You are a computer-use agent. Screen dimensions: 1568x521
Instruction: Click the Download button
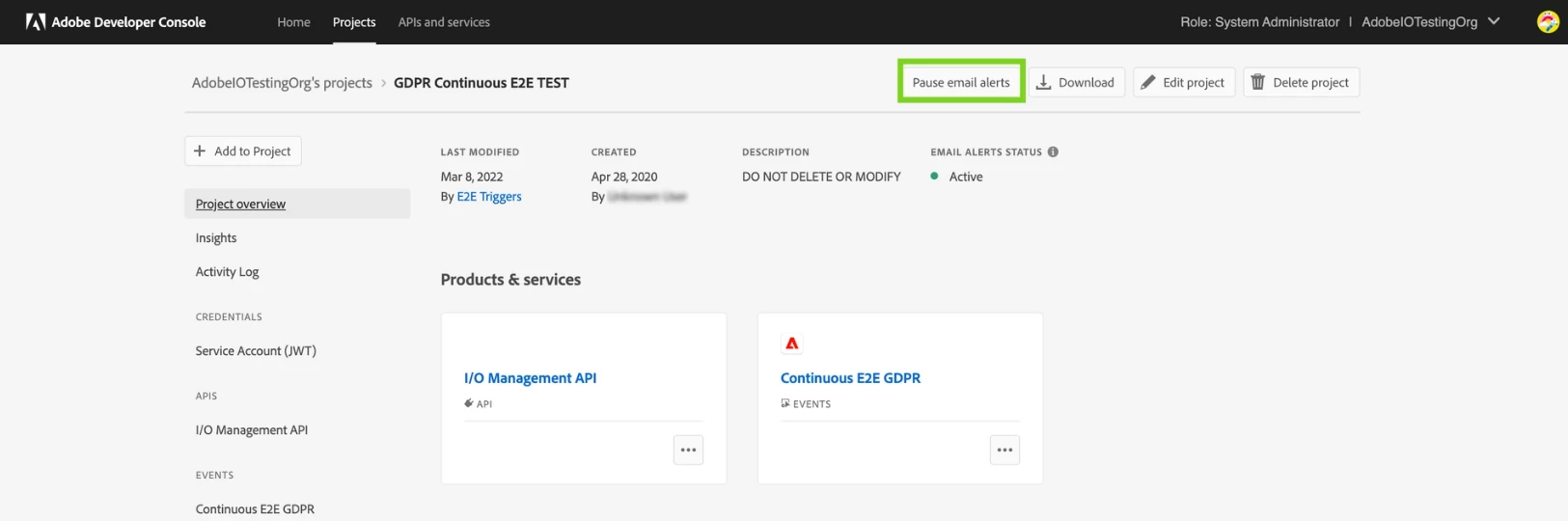pyautogui.click(x=1077, y=82)
